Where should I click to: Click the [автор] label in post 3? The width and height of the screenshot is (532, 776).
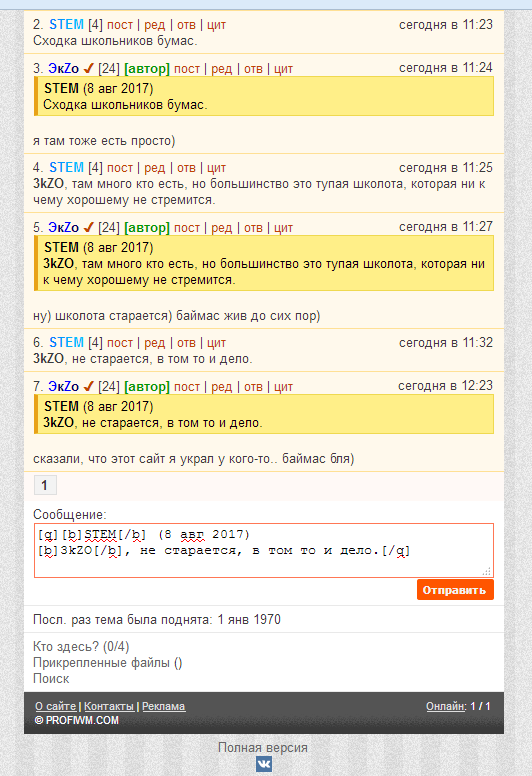(x=147, y=68)
